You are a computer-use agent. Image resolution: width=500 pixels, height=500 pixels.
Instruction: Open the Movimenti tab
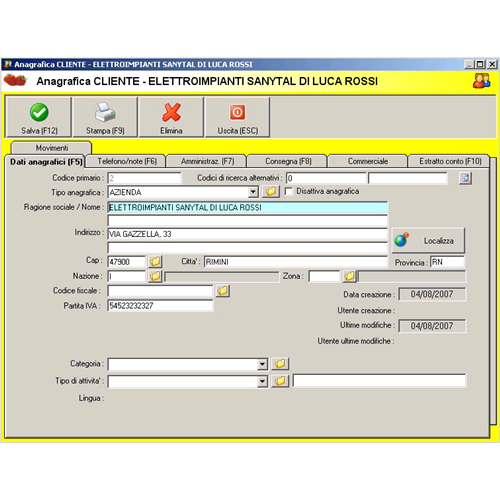[x=52, y=148]
